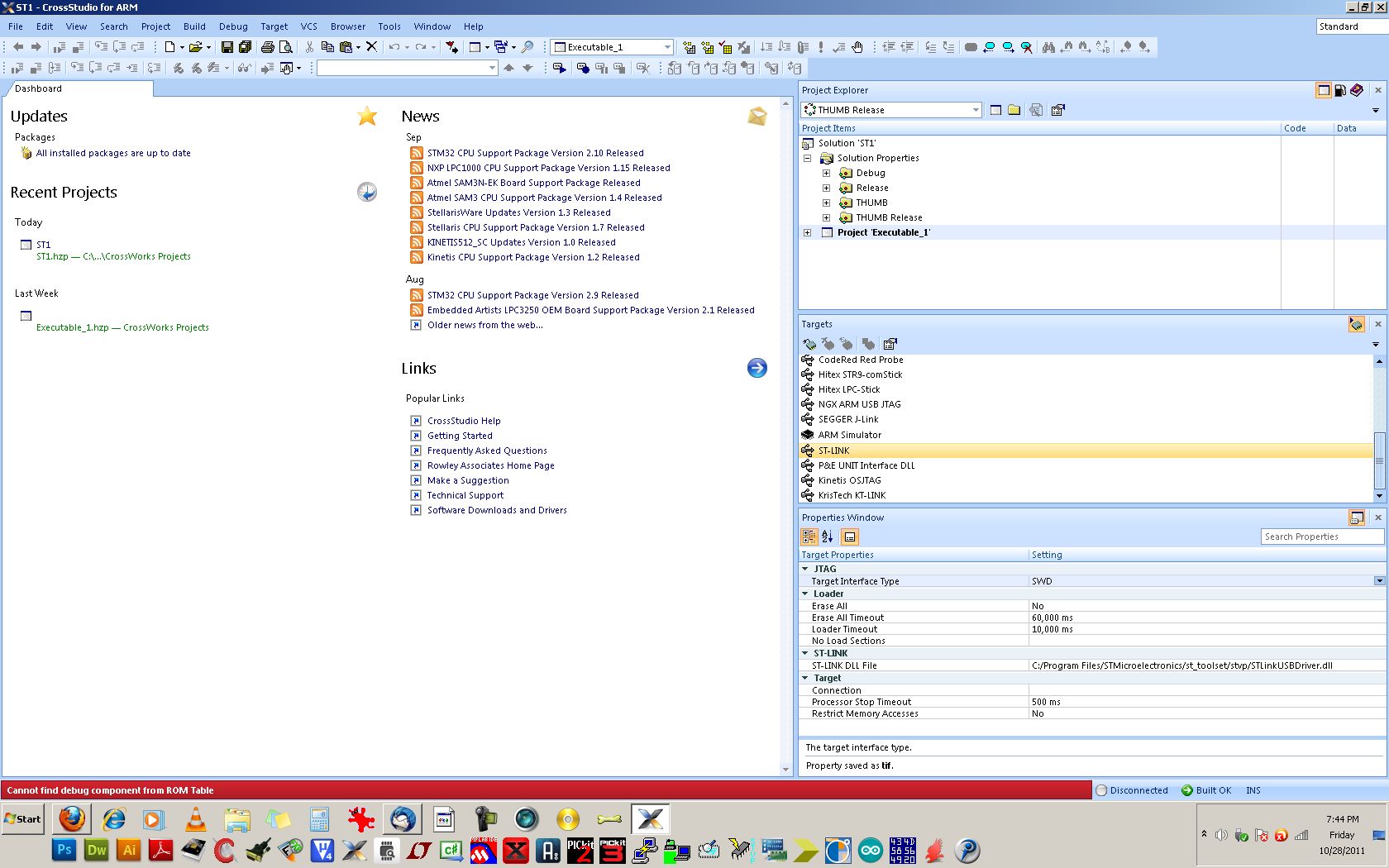Click the Print icon in toolbar
Screen dimensions: 1389x868
pyautogui.click(x=268, y=47)
